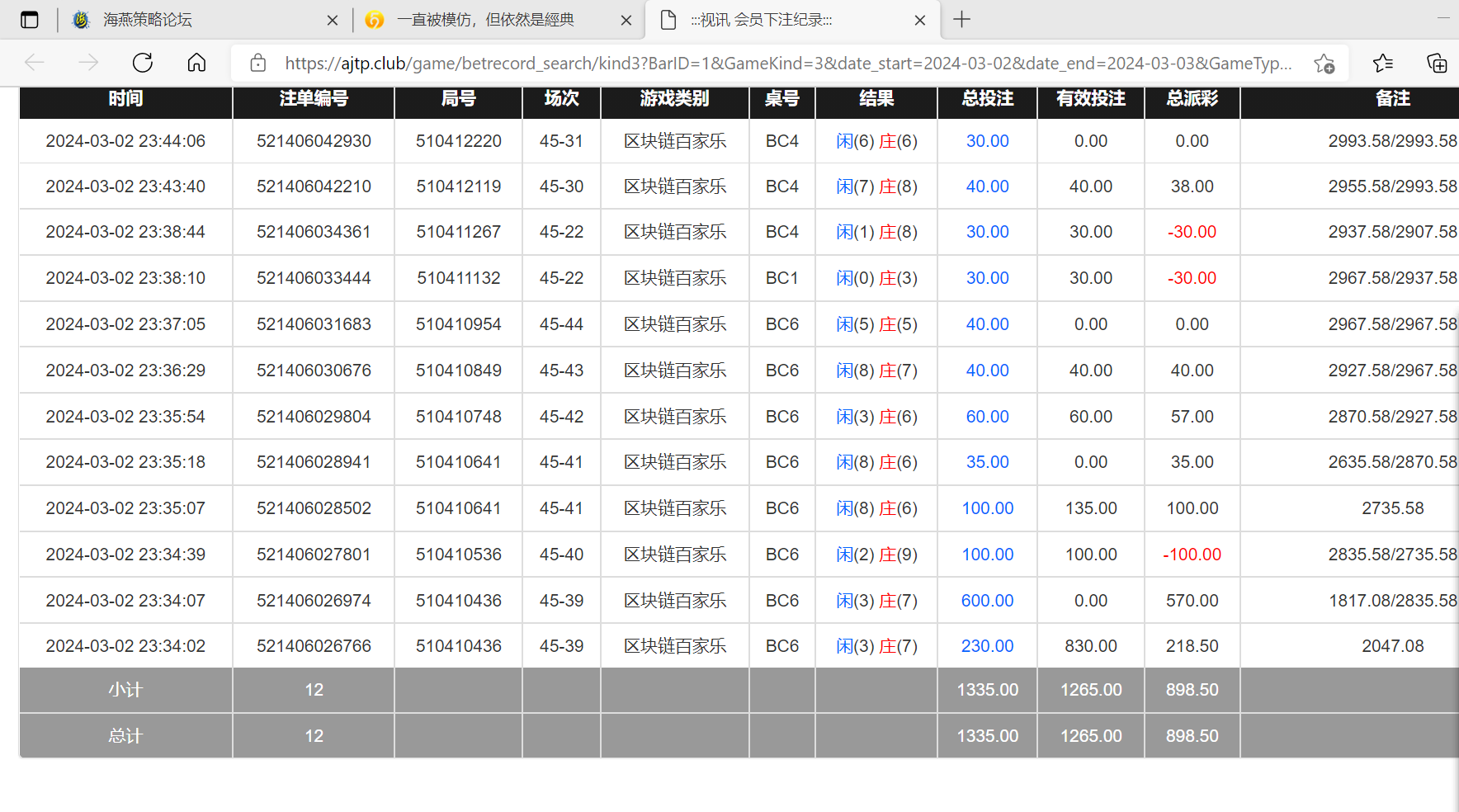Click payout -100.00 value

(x=1192, y=555)
